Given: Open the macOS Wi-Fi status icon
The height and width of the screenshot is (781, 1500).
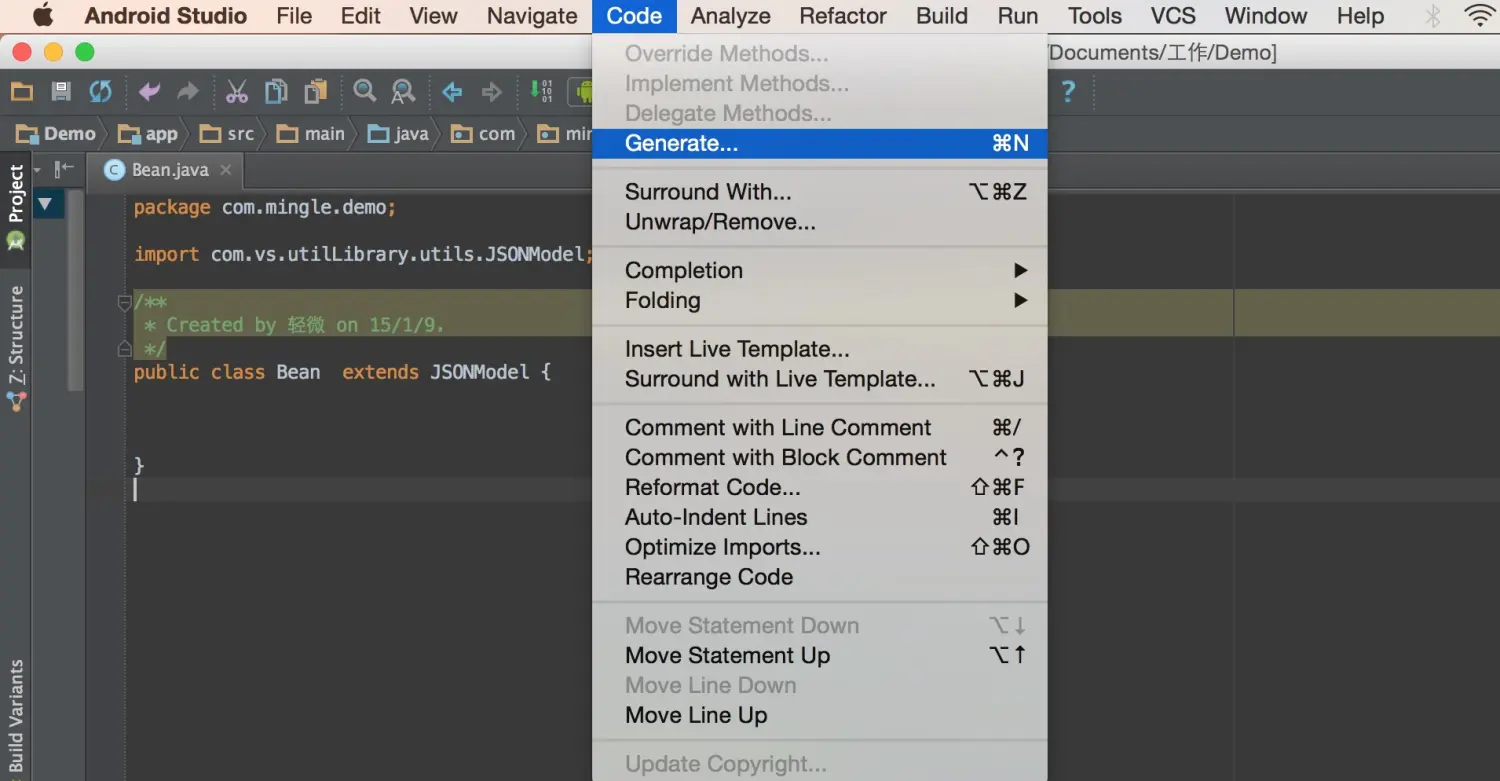Looking at the screenshot, I should tap(1478, 16).
